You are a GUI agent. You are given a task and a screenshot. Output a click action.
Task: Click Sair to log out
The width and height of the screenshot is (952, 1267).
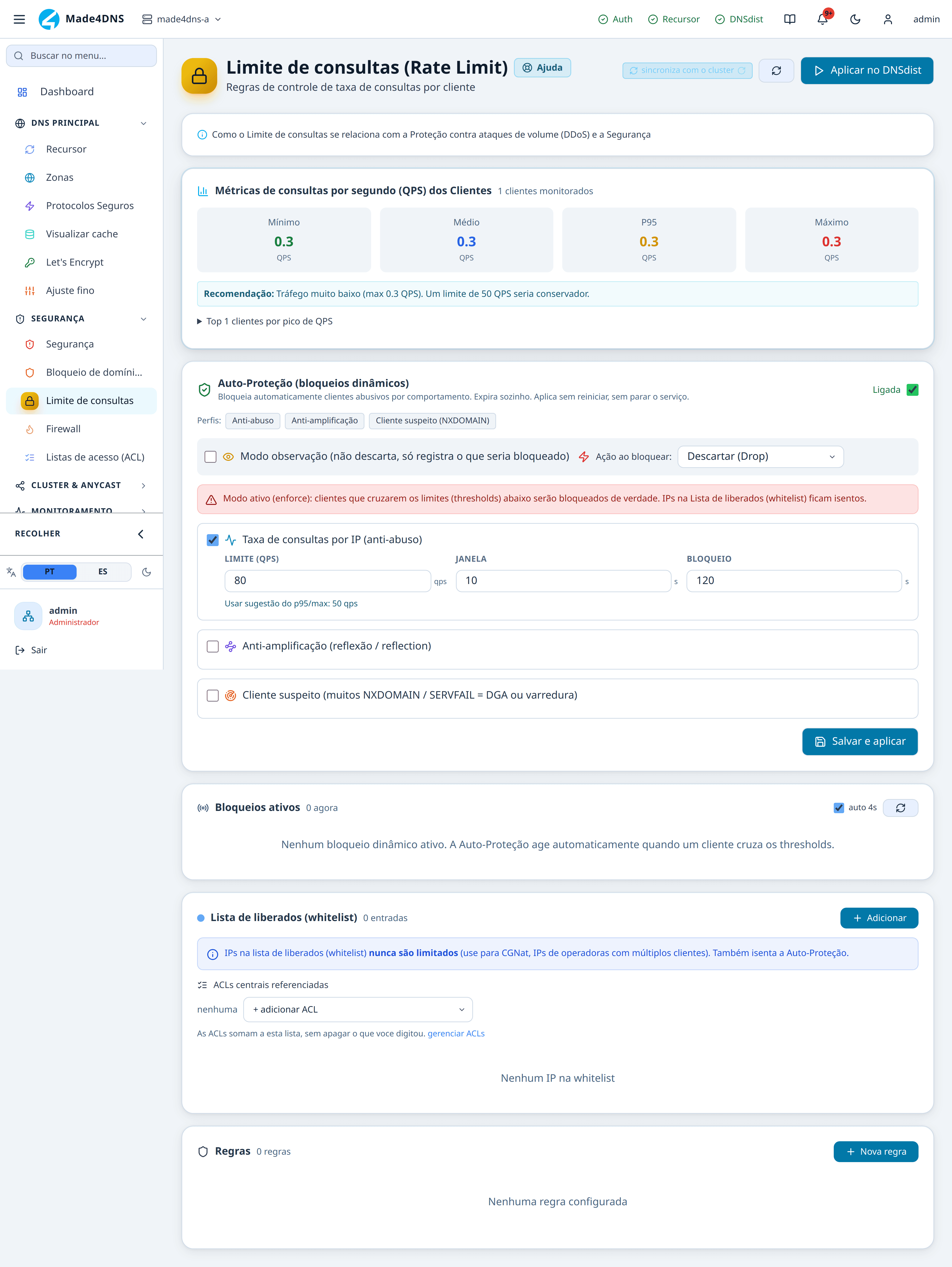click(x=31, y=650)
